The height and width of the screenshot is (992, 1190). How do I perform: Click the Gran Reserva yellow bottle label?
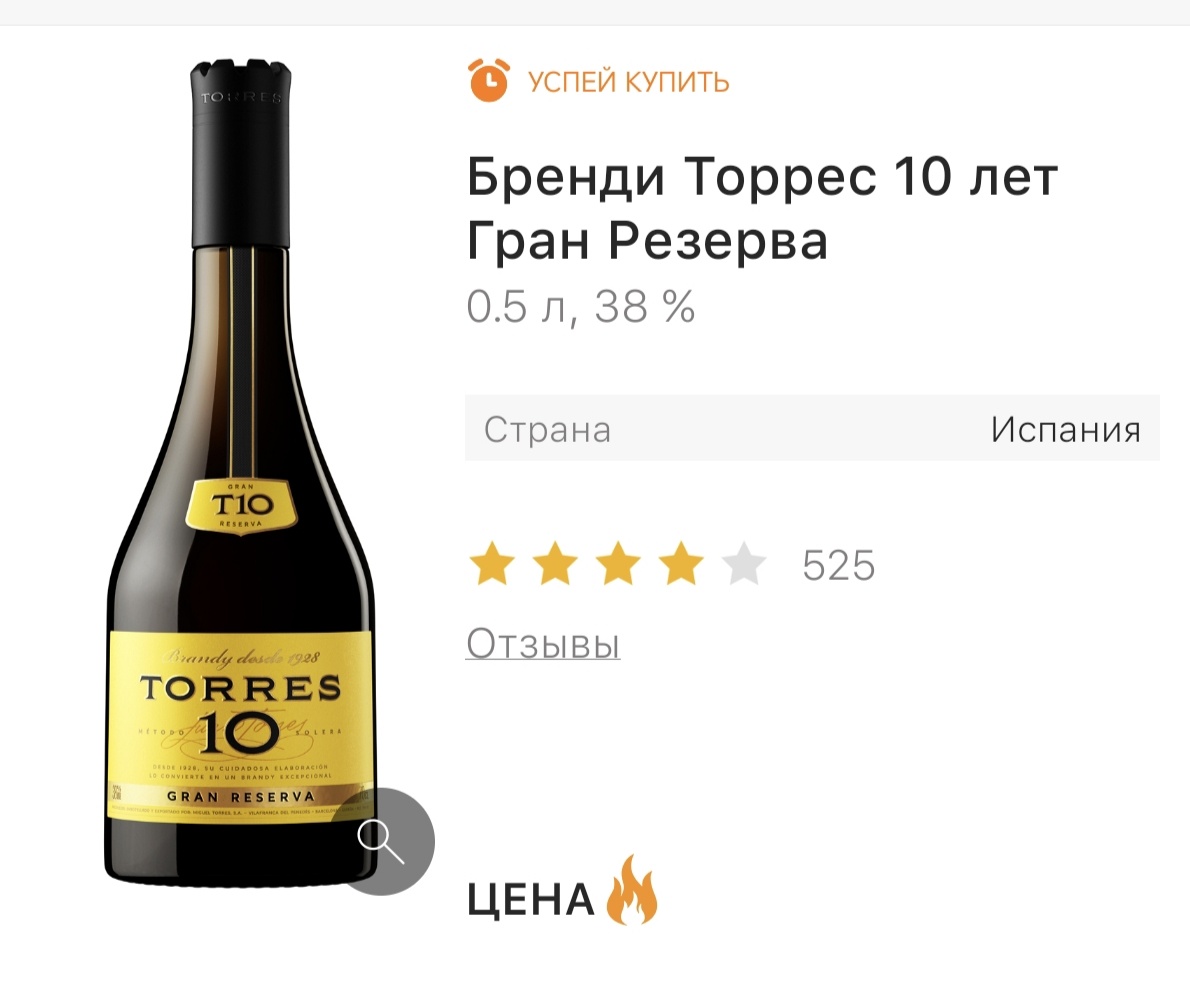point(241,726)
